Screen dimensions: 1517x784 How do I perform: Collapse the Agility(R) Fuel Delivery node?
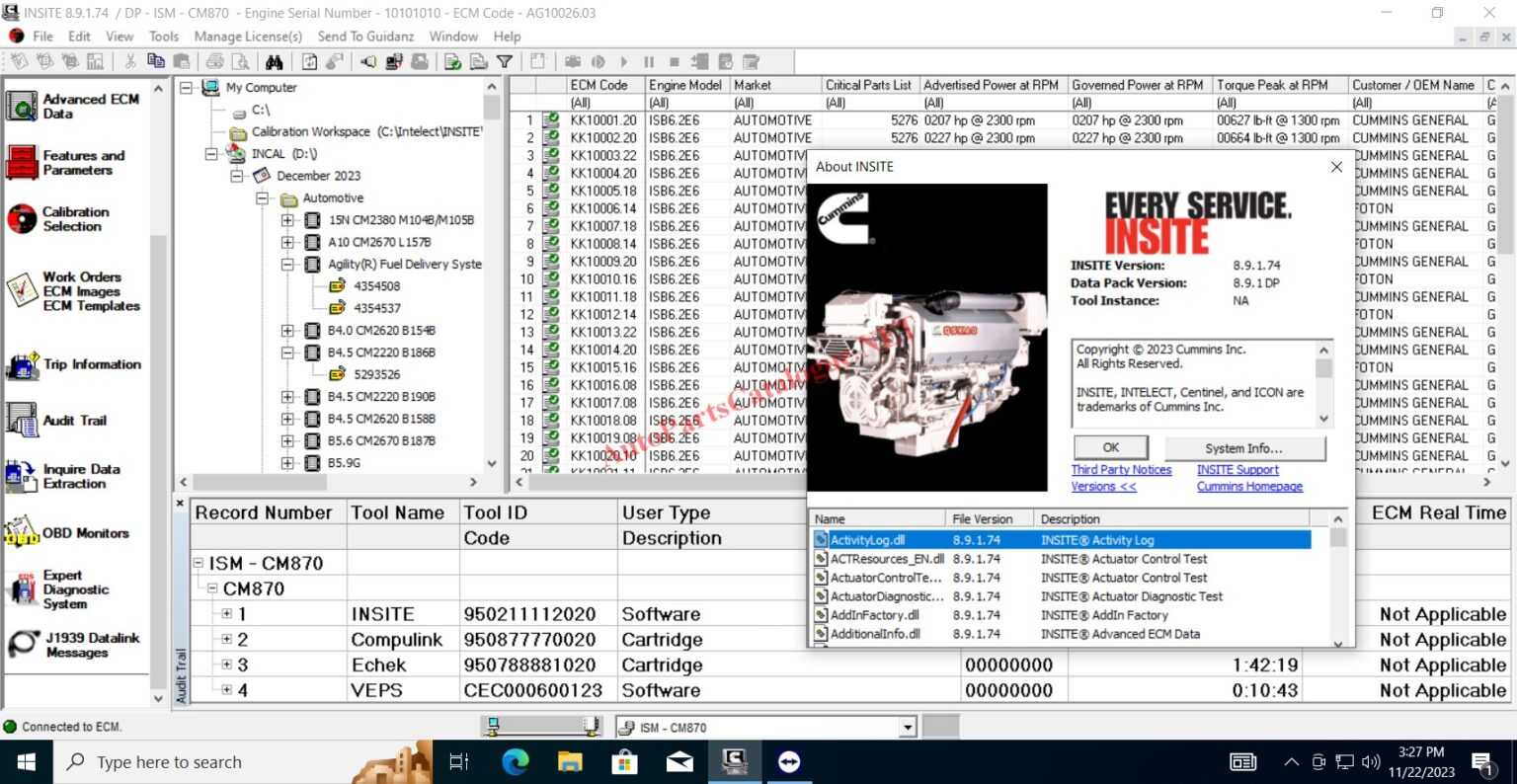[287, 265]
